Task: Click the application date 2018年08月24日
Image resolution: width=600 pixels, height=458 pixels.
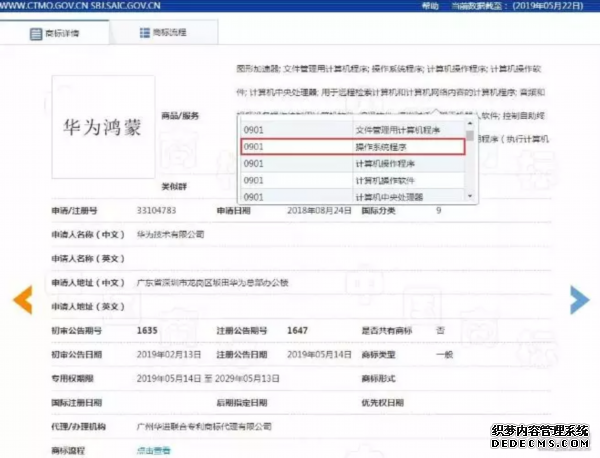Action: pyautogui.click(x=319, y=210)
